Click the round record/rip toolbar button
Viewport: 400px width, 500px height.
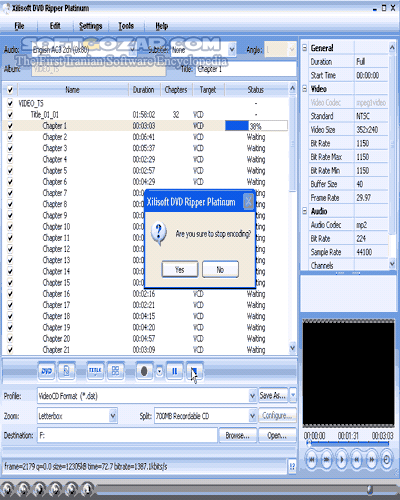pyautogui.click(x=144, y=371)
